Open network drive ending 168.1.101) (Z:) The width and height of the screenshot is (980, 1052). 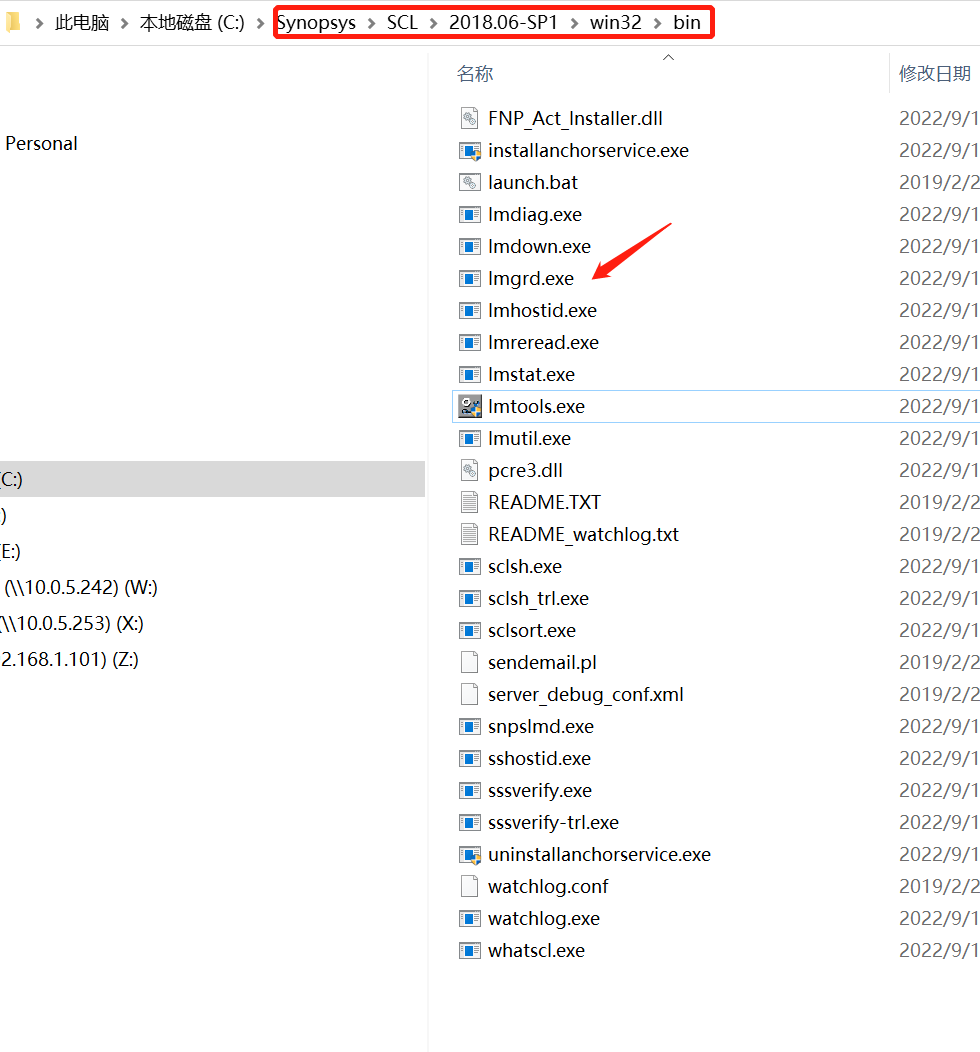[70, 660]
